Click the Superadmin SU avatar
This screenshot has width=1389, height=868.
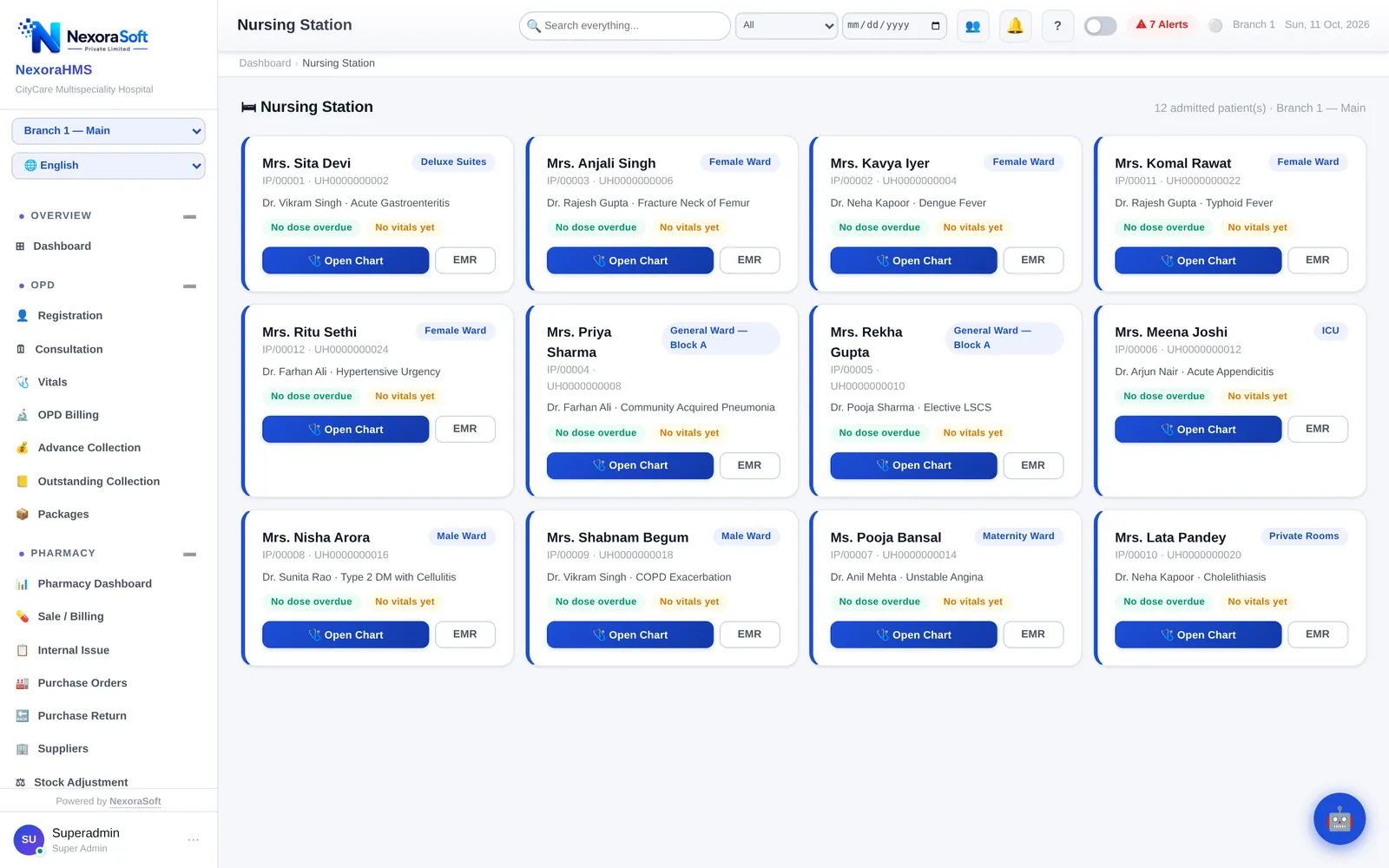[x=29, y=839]
